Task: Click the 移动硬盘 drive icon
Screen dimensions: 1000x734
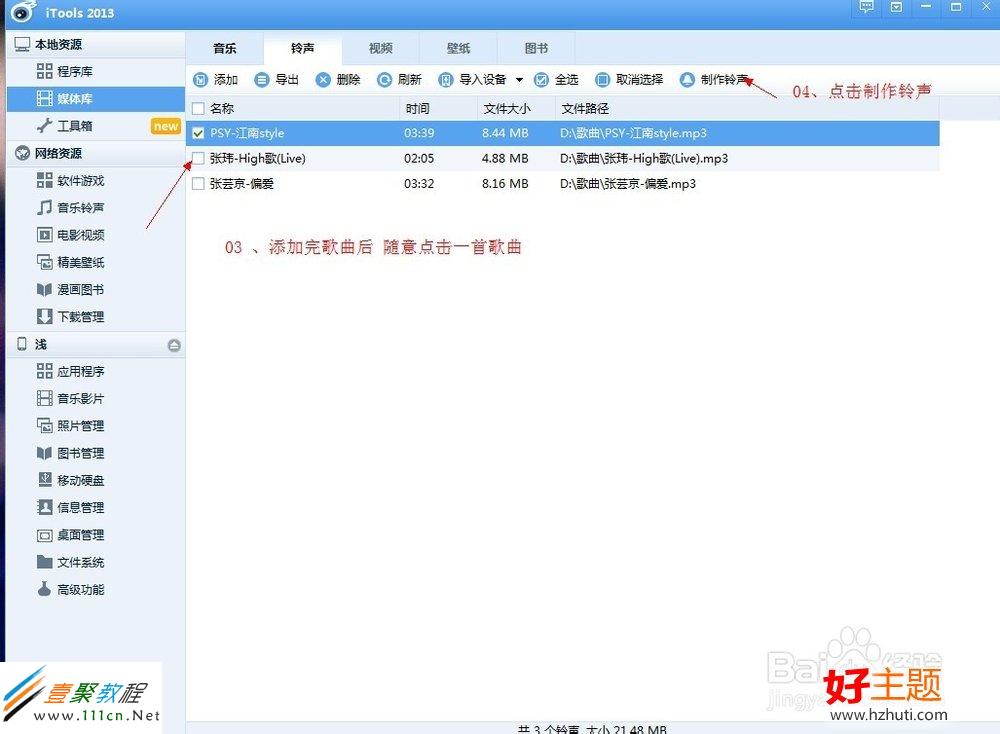Action: point(45,480)
